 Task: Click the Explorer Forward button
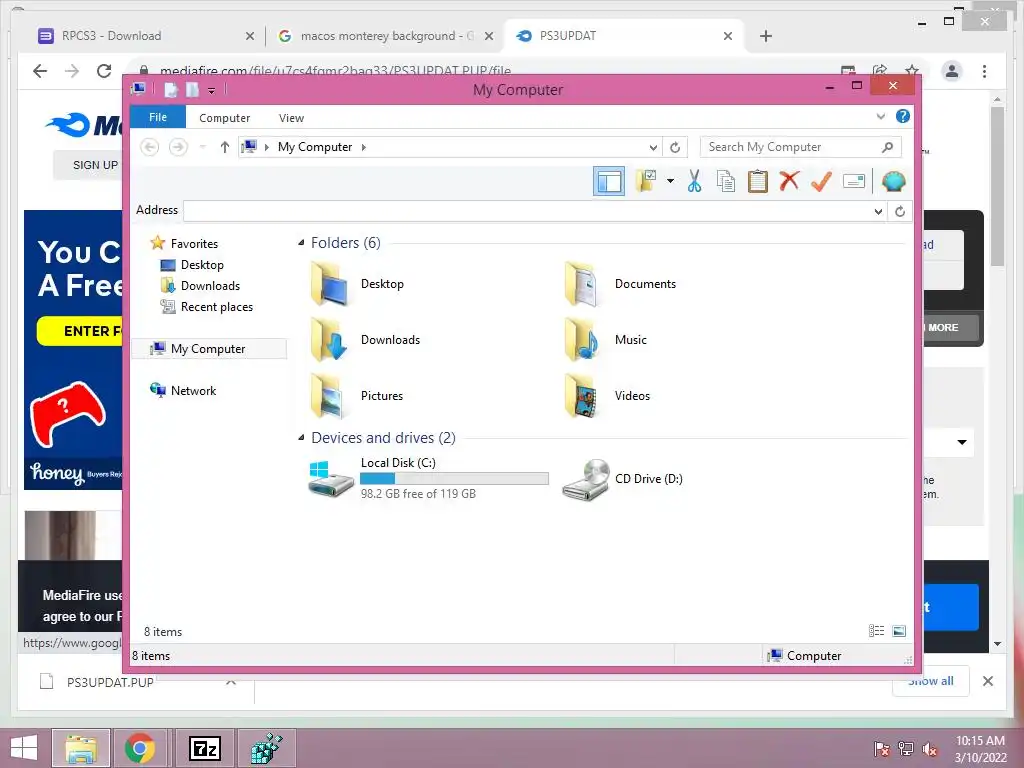coord(178,147)
